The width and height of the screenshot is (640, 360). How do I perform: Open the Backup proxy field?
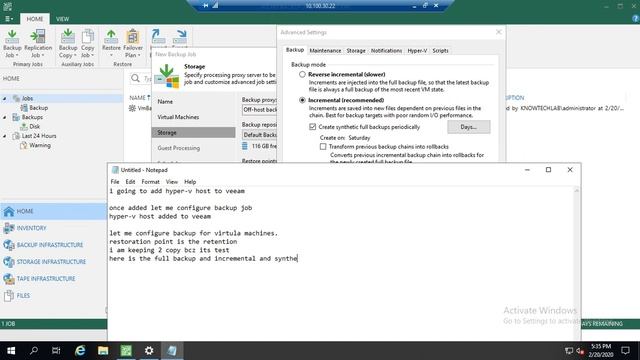[260, 110]
